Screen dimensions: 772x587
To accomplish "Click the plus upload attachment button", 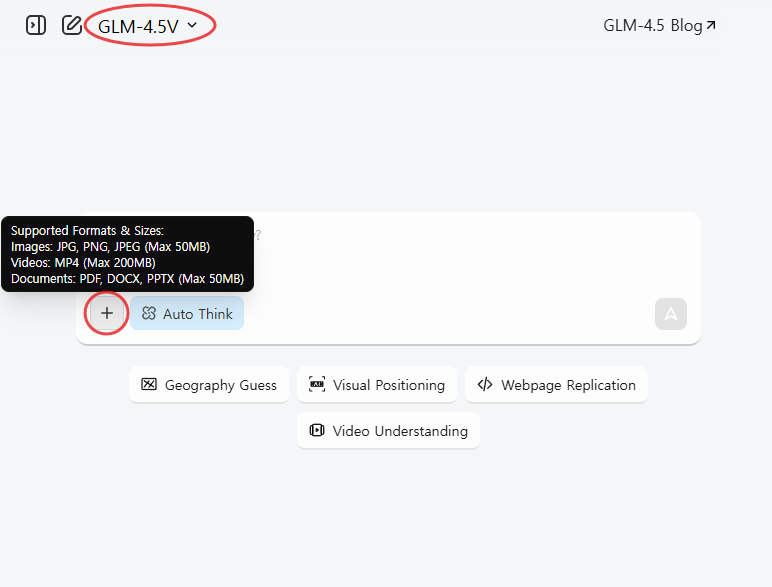I will tap(107, 313).
